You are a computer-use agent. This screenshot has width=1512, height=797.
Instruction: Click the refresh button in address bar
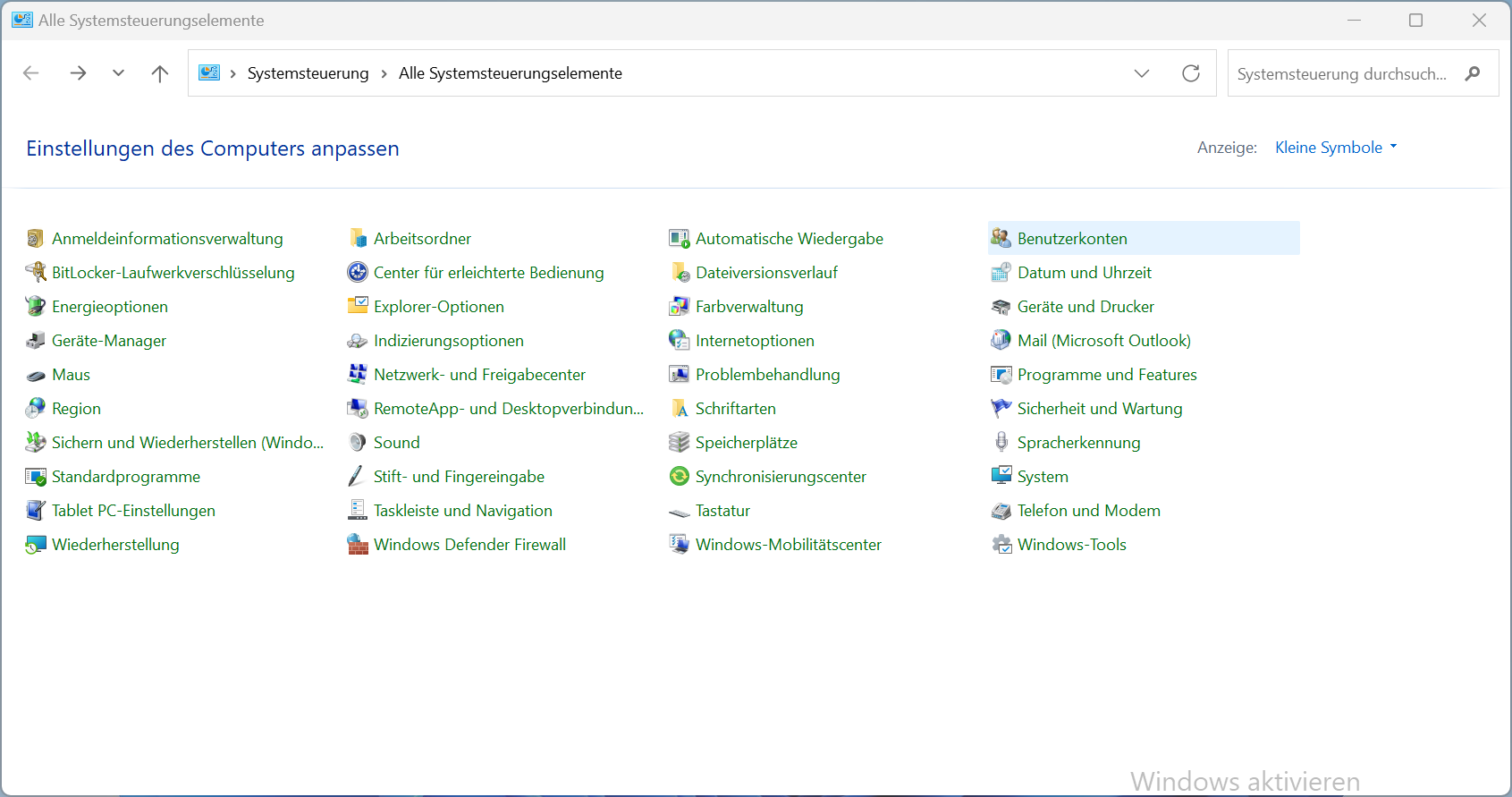tap(1191, 73)
